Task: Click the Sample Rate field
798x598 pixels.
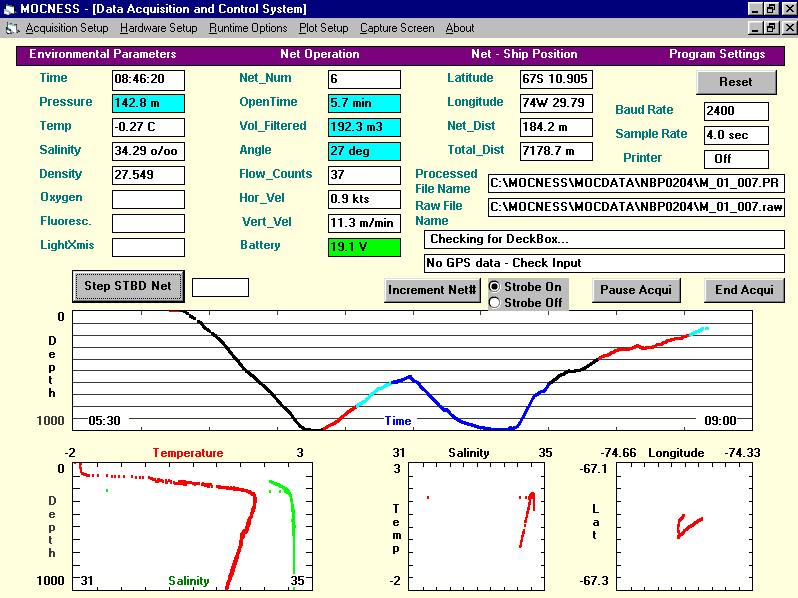Action: [x=736, y=135]
